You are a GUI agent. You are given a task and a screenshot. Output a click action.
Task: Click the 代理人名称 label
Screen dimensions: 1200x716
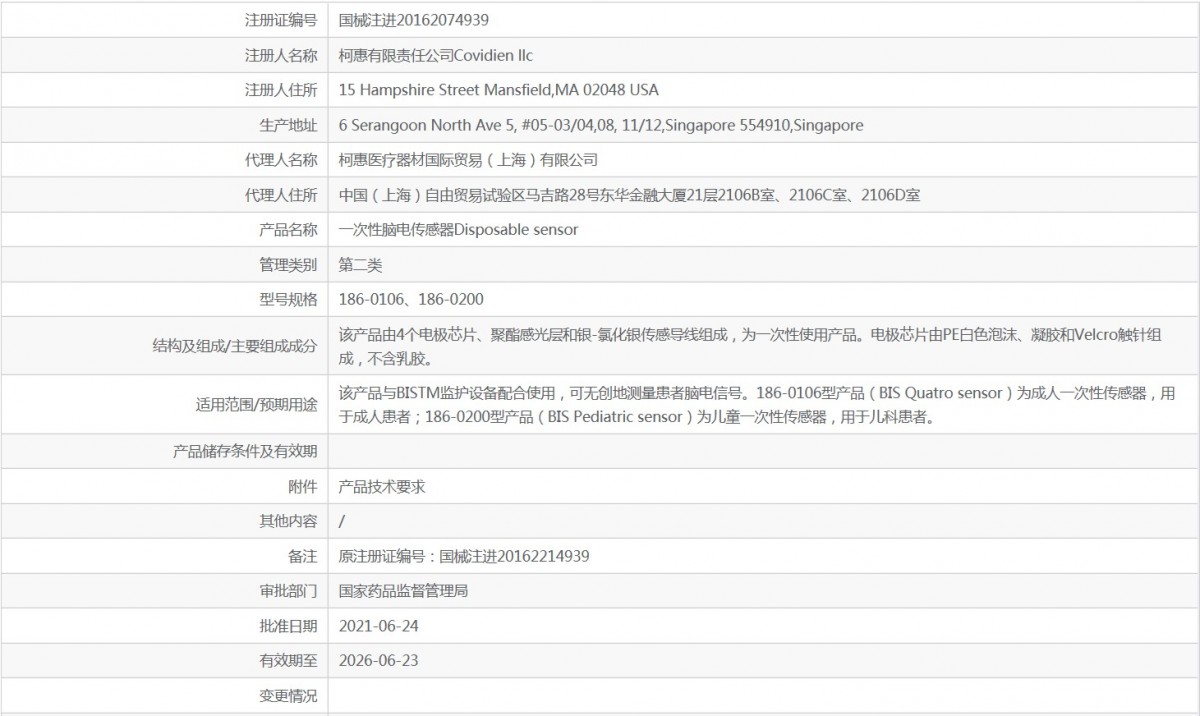pos(281,160)
